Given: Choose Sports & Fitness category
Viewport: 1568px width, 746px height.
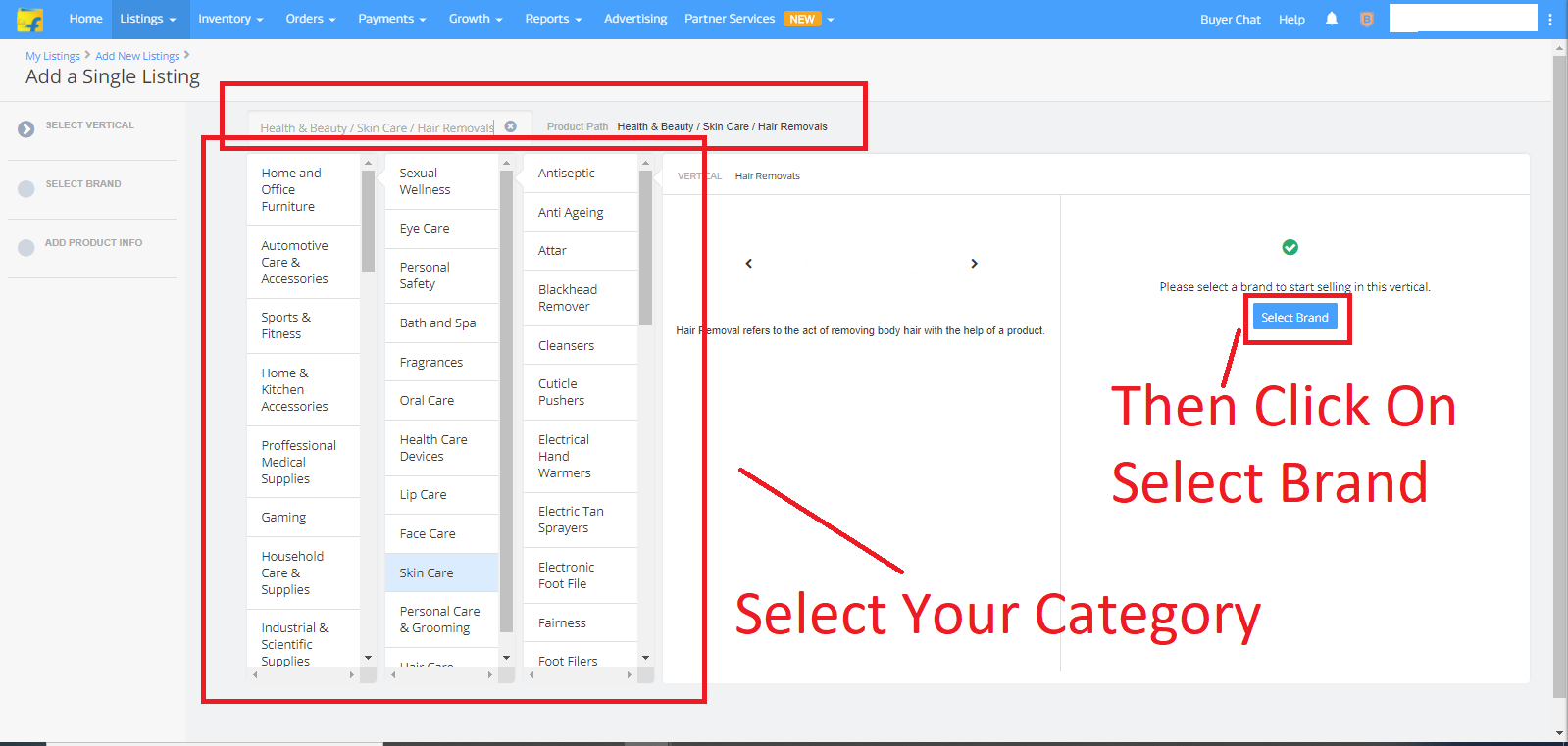Looking at the screenshot, I should pyautogui.click(x=303, y=325).
